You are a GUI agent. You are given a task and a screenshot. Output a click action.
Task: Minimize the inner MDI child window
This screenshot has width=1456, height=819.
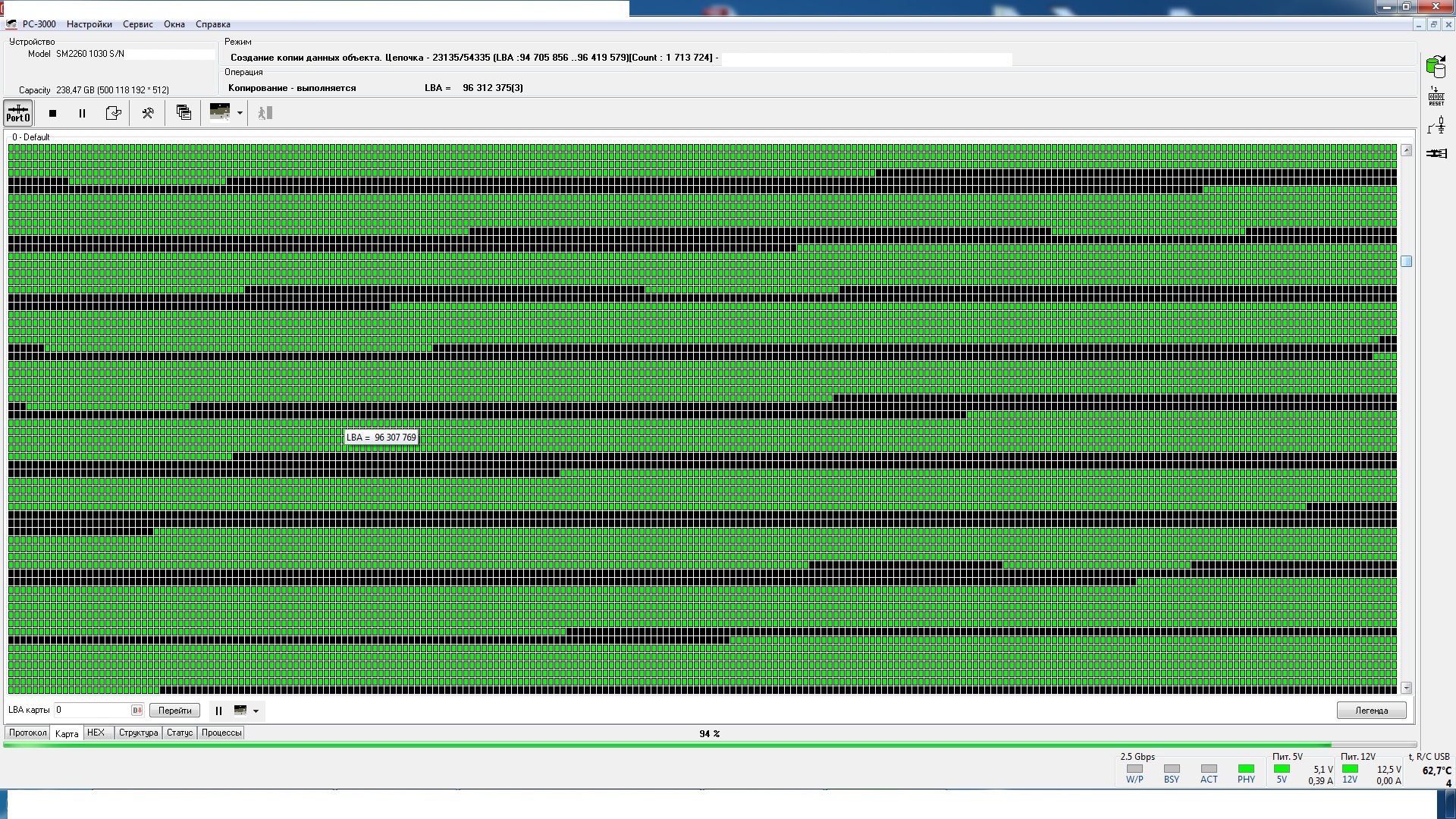pos(1418,24)
